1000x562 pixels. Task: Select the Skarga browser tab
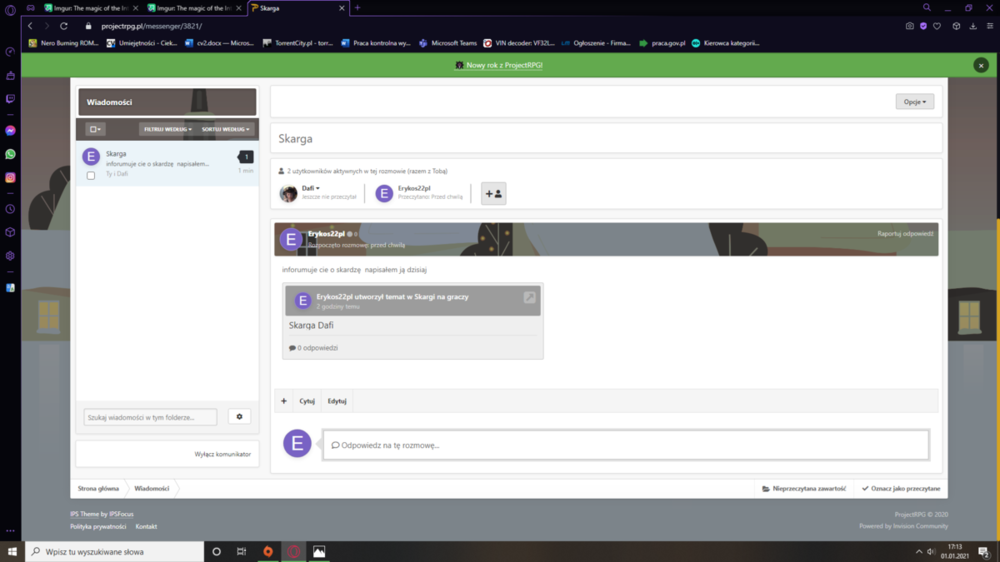(x=297, y=8)
